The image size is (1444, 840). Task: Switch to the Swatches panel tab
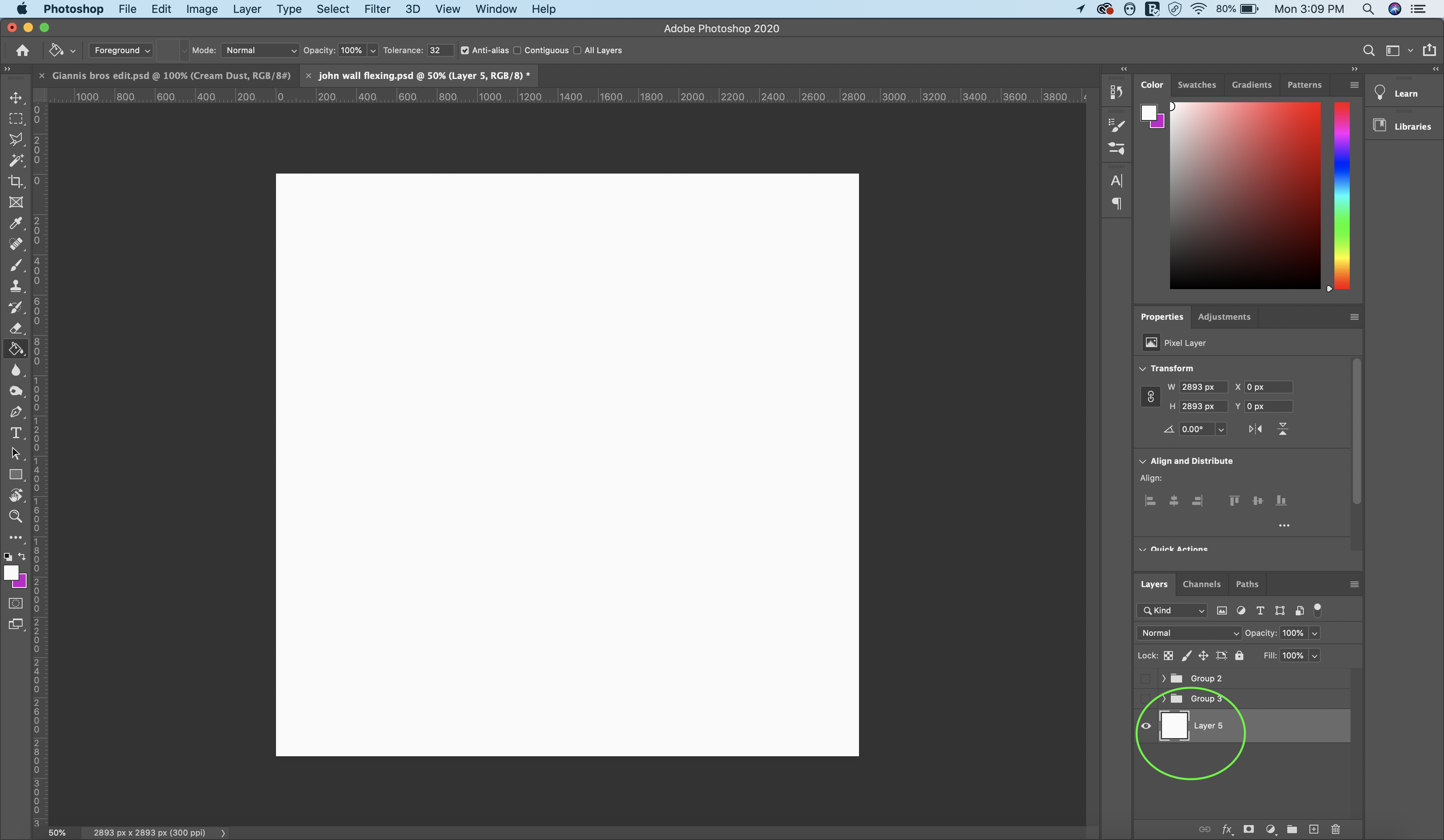(1197, 84)
